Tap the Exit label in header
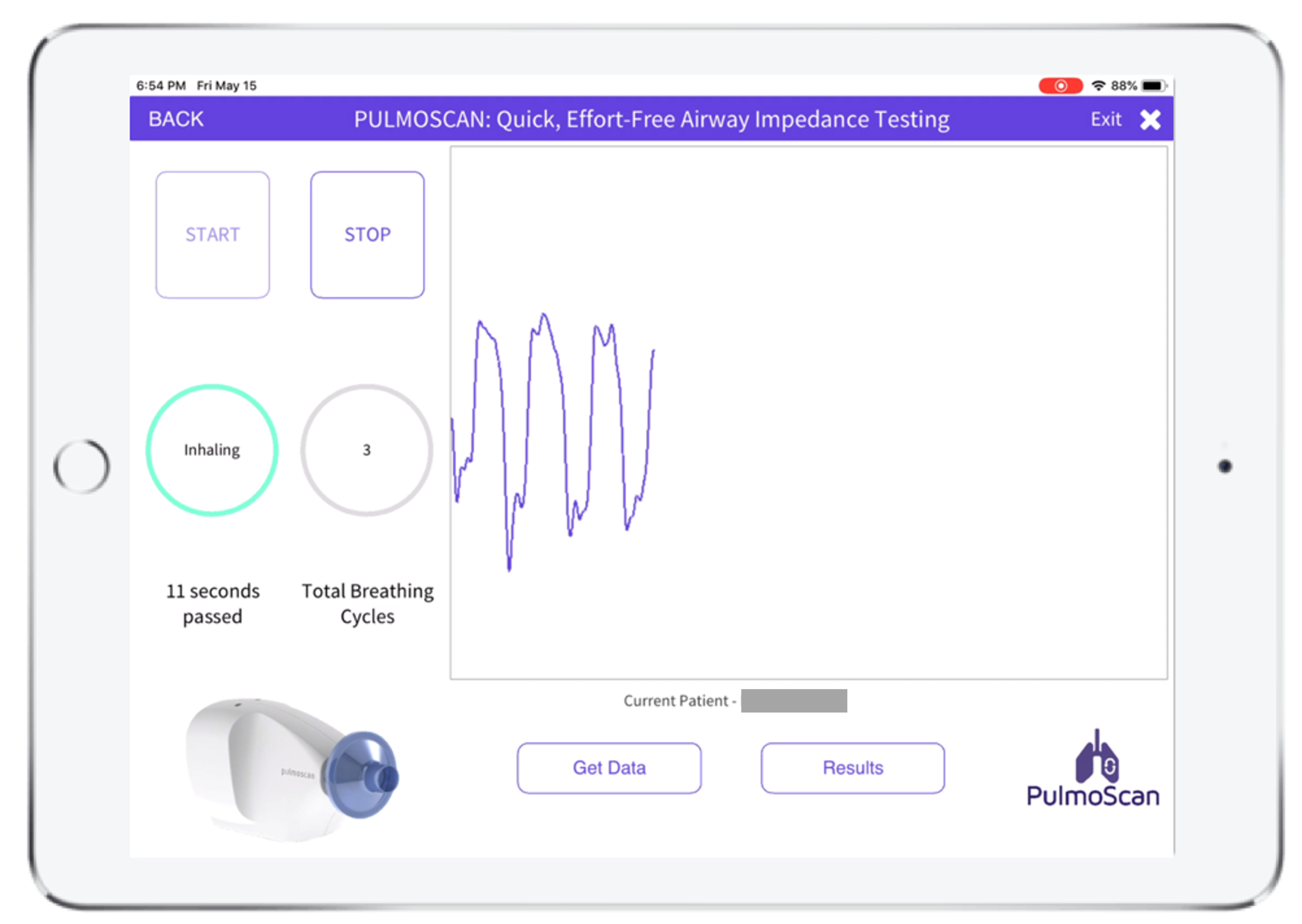The width and height of the screenshot is (1302, 924). tap(1105, 120)
